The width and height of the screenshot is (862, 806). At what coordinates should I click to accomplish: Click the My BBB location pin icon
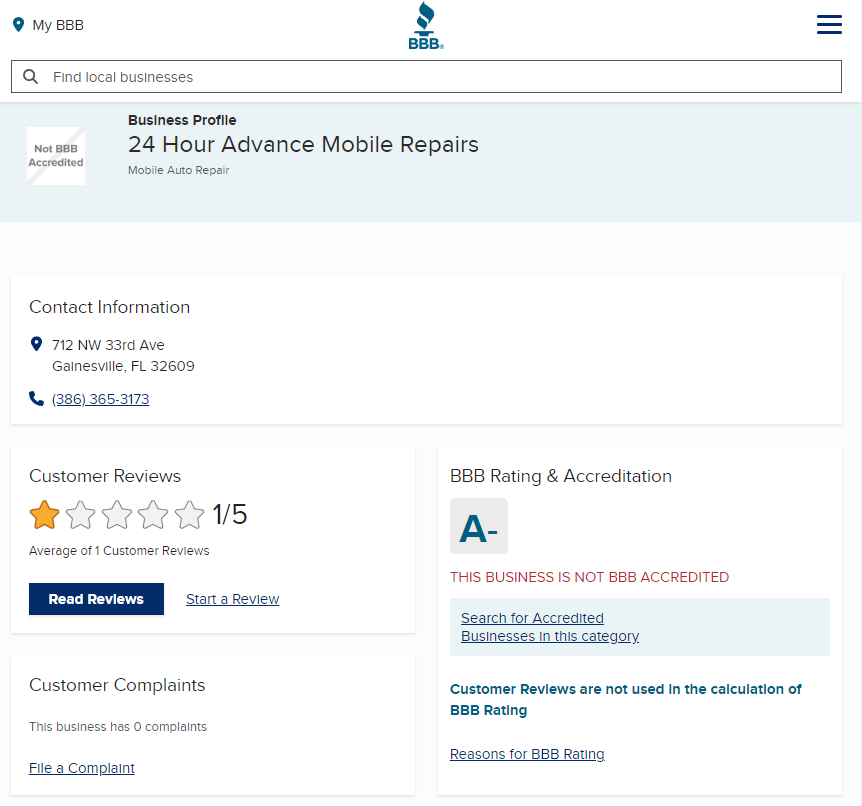[18, 25]
